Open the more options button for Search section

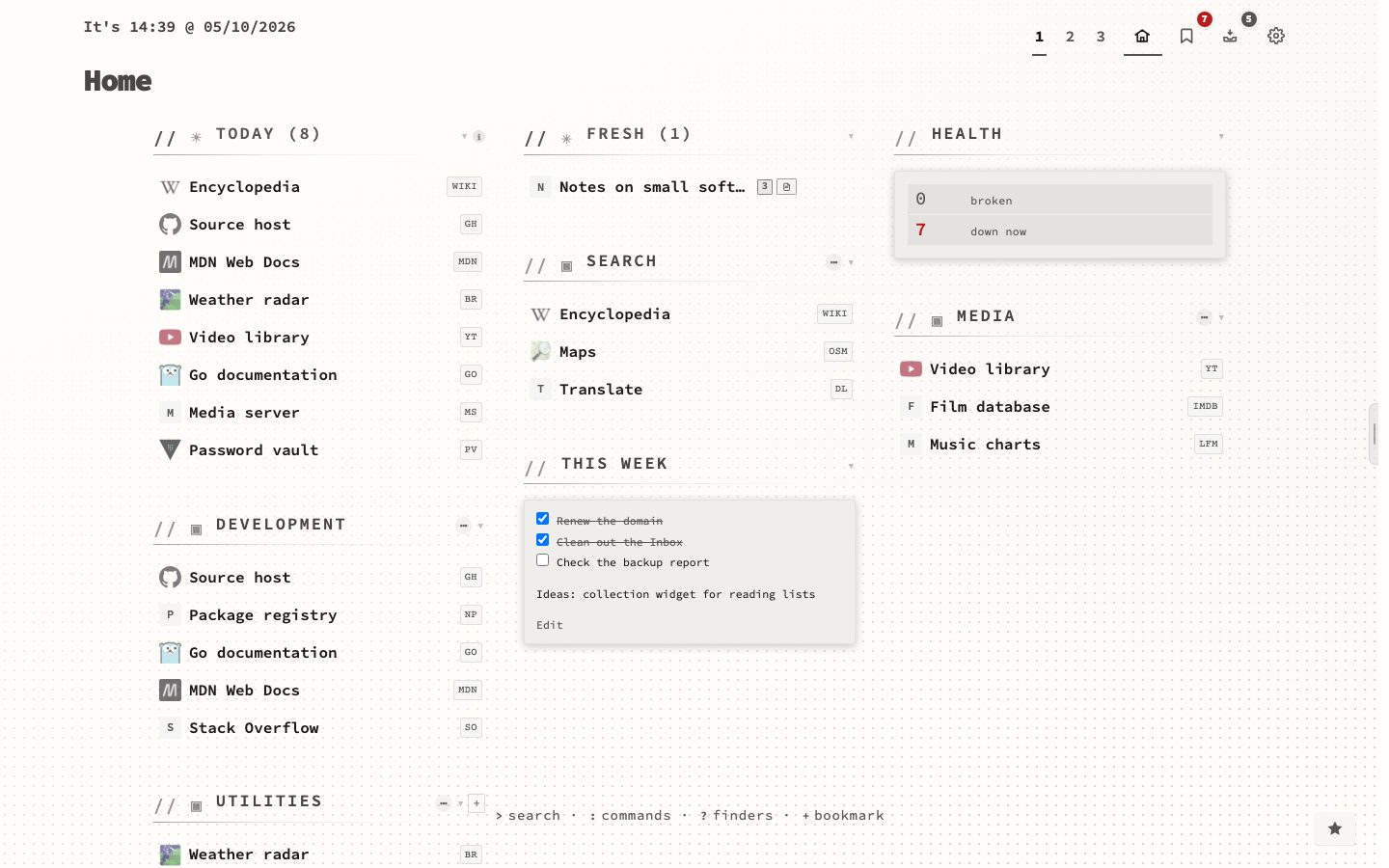point(834,262)
